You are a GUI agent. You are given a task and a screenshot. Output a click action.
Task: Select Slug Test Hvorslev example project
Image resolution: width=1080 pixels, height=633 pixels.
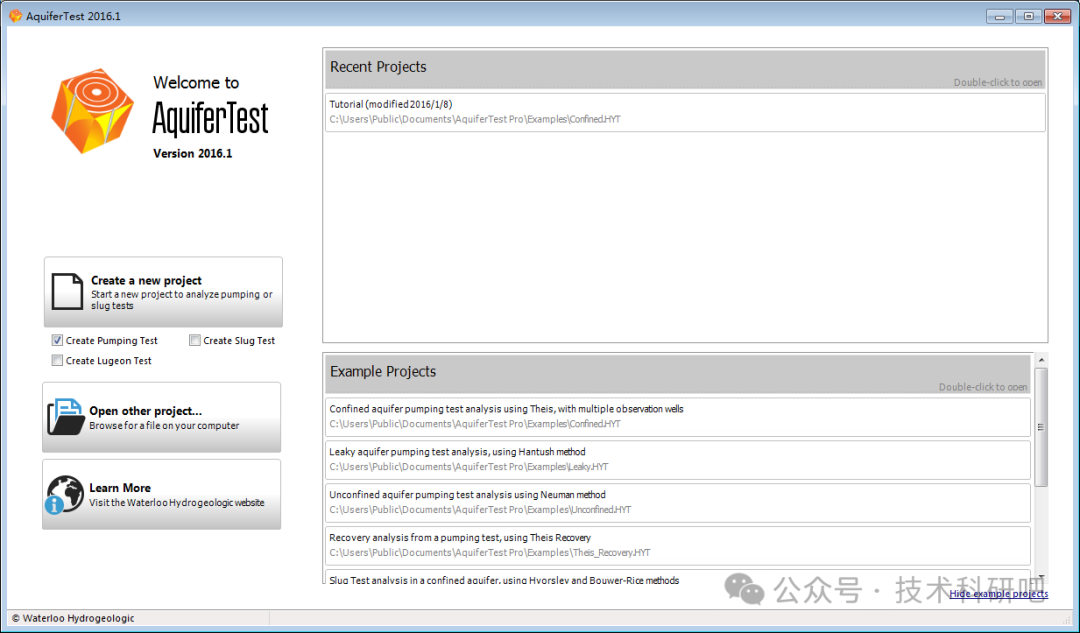coord(678,577)
